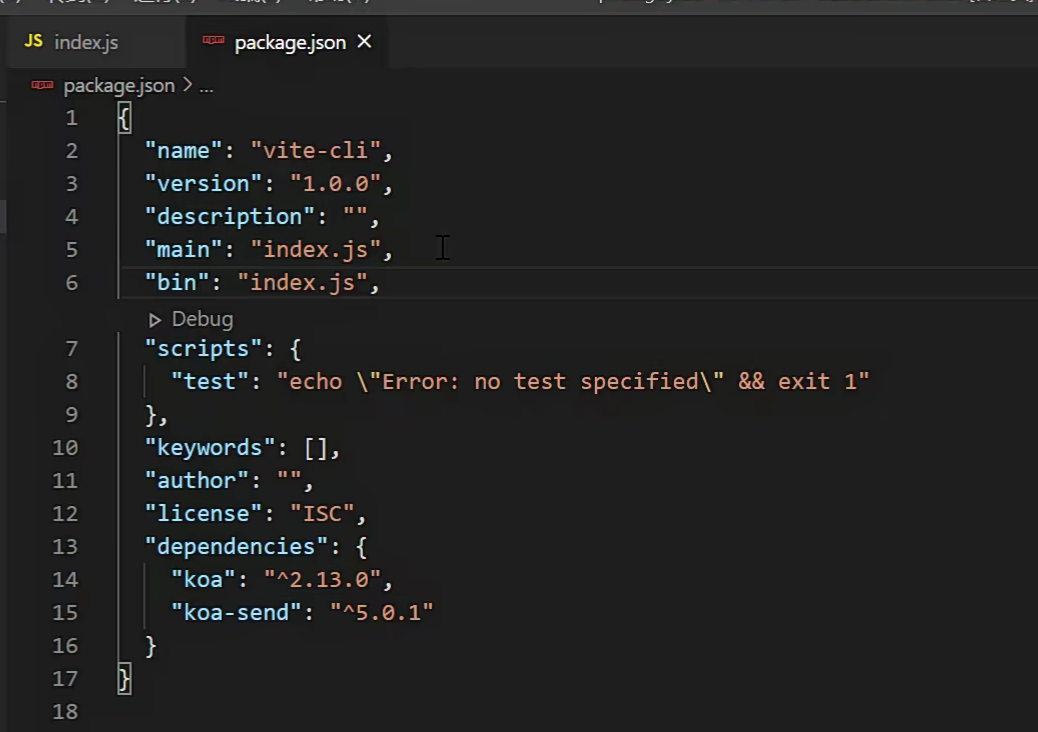1038x732 pixels.
Task: Click the Debug code lens link
Action: pos(202,320)
